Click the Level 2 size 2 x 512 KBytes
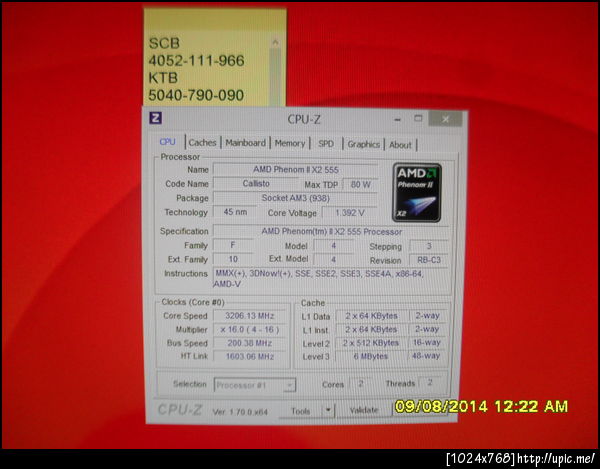This screenshot has width=600, height=469. point(371,343)
